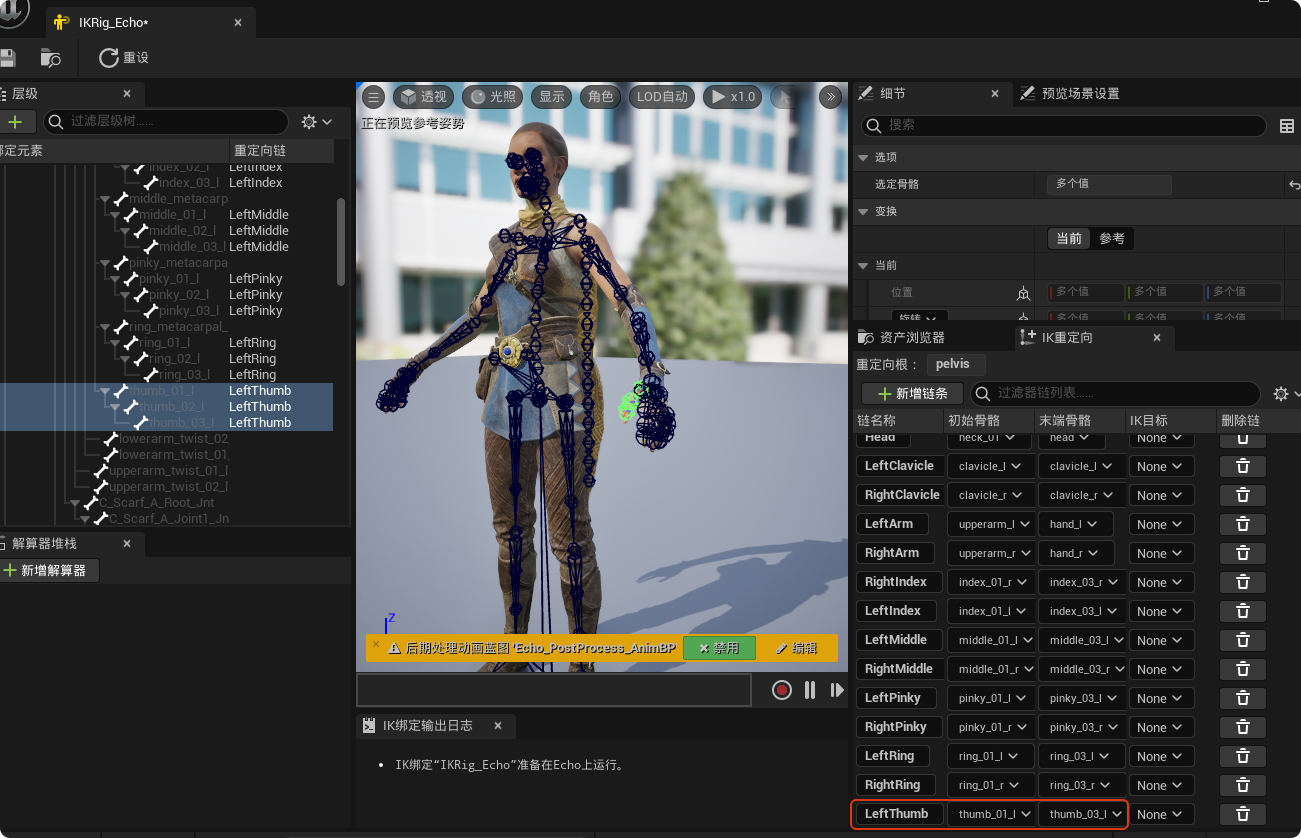
Task: Click the 新增链条 button
Action: point(912,394)
